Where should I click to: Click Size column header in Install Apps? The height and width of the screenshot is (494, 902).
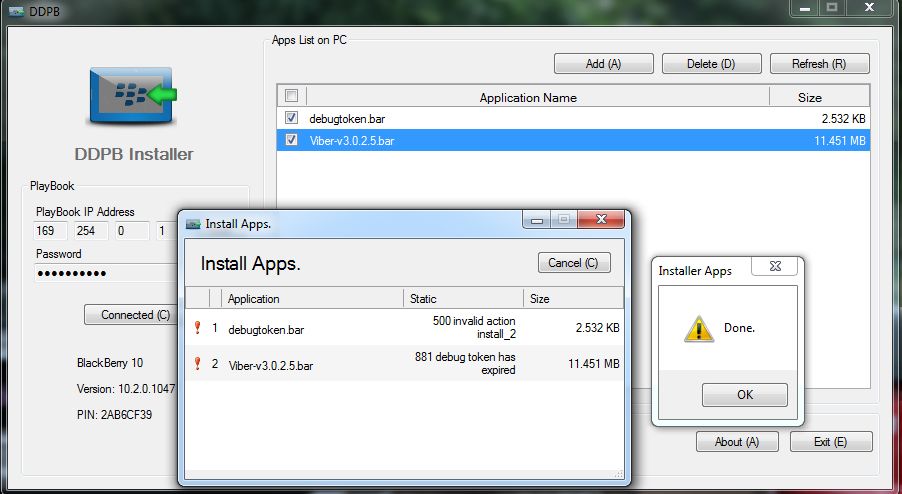point(573,298)
